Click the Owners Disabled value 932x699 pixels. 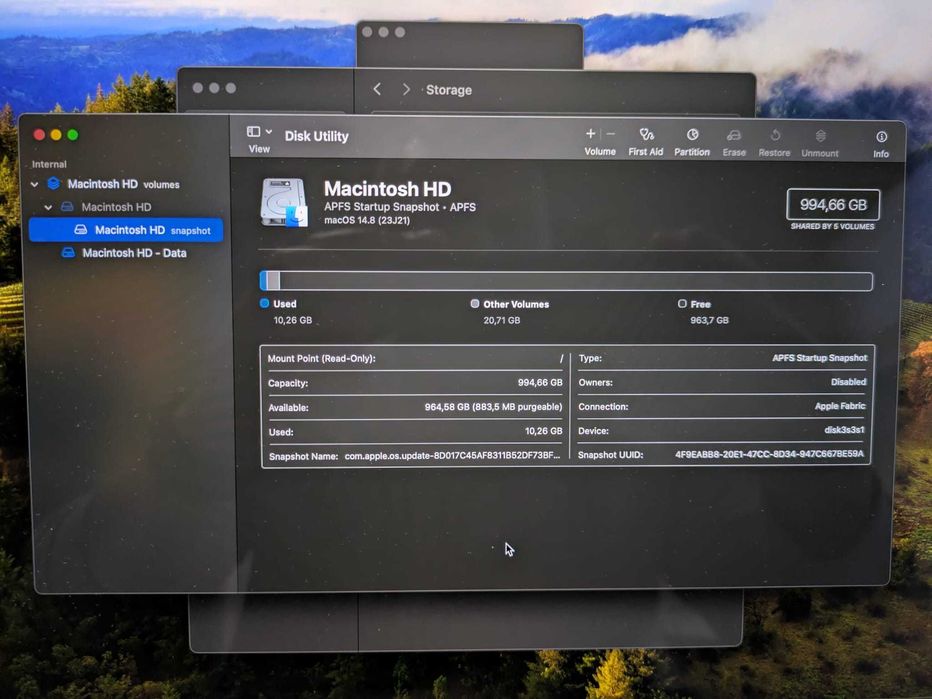848,382
